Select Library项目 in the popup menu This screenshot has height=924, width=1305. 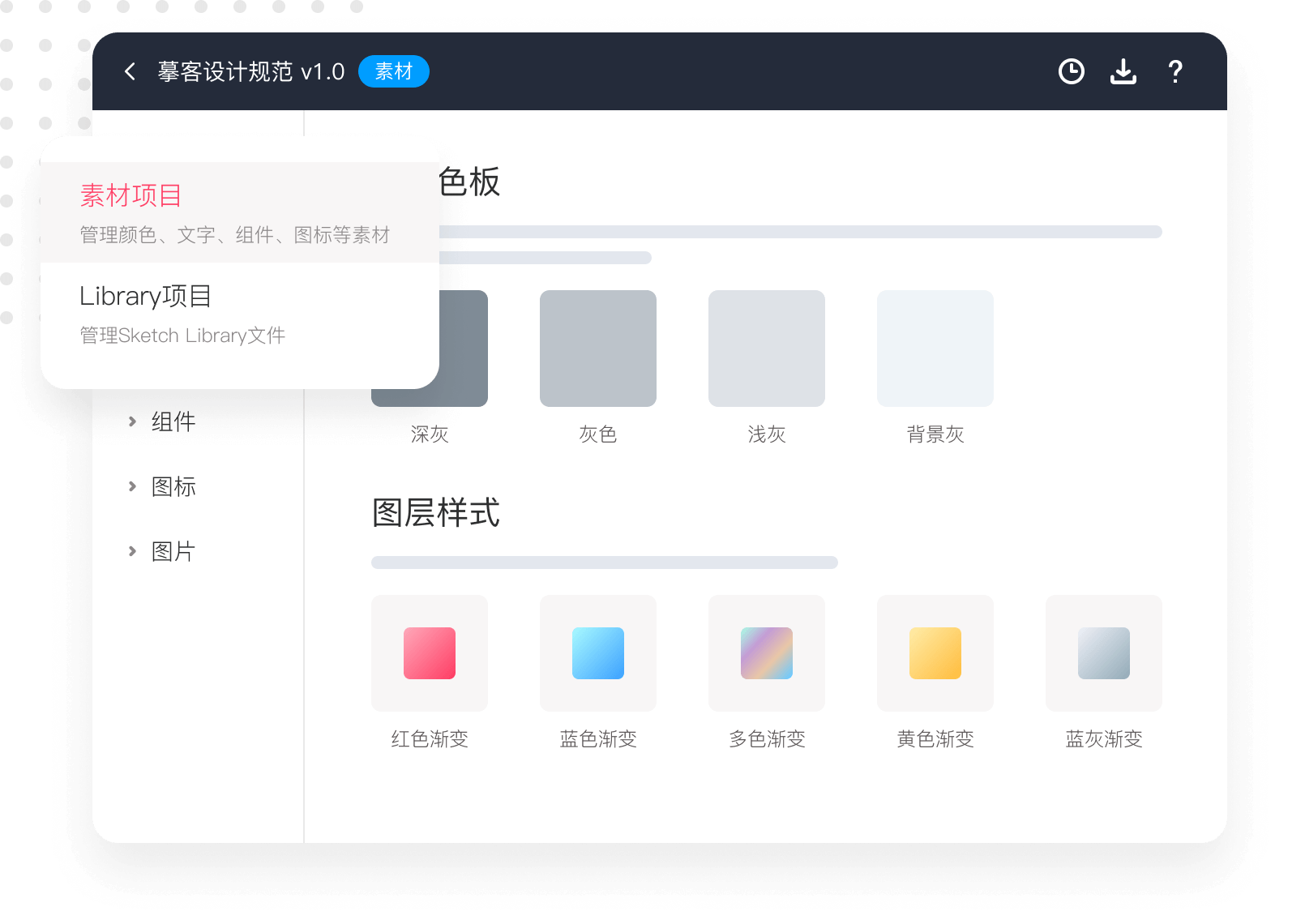tap(240, 314)
